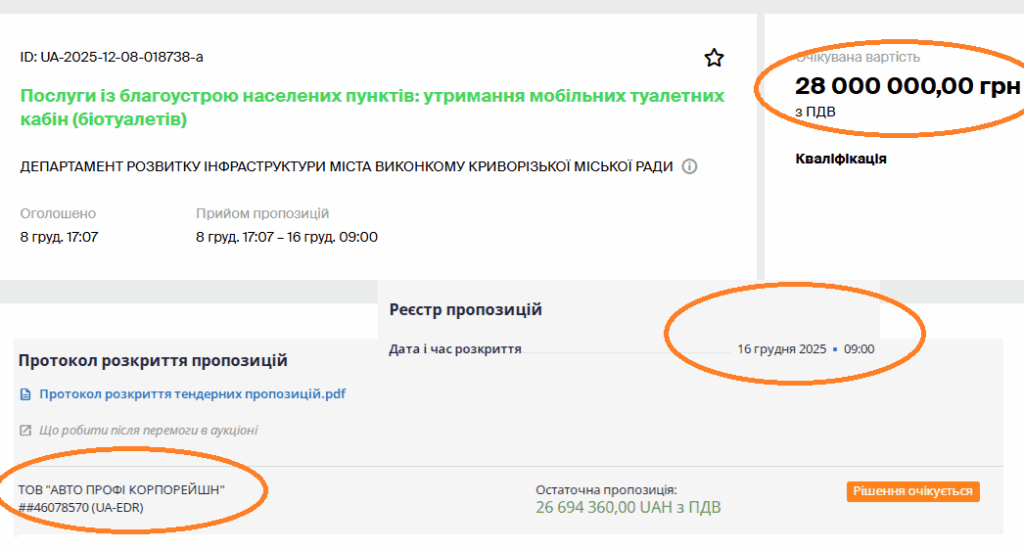This screenshot has height=550, width=1024.
Task: Click the info icon beside the department name
Action: (x=689, y=166)
